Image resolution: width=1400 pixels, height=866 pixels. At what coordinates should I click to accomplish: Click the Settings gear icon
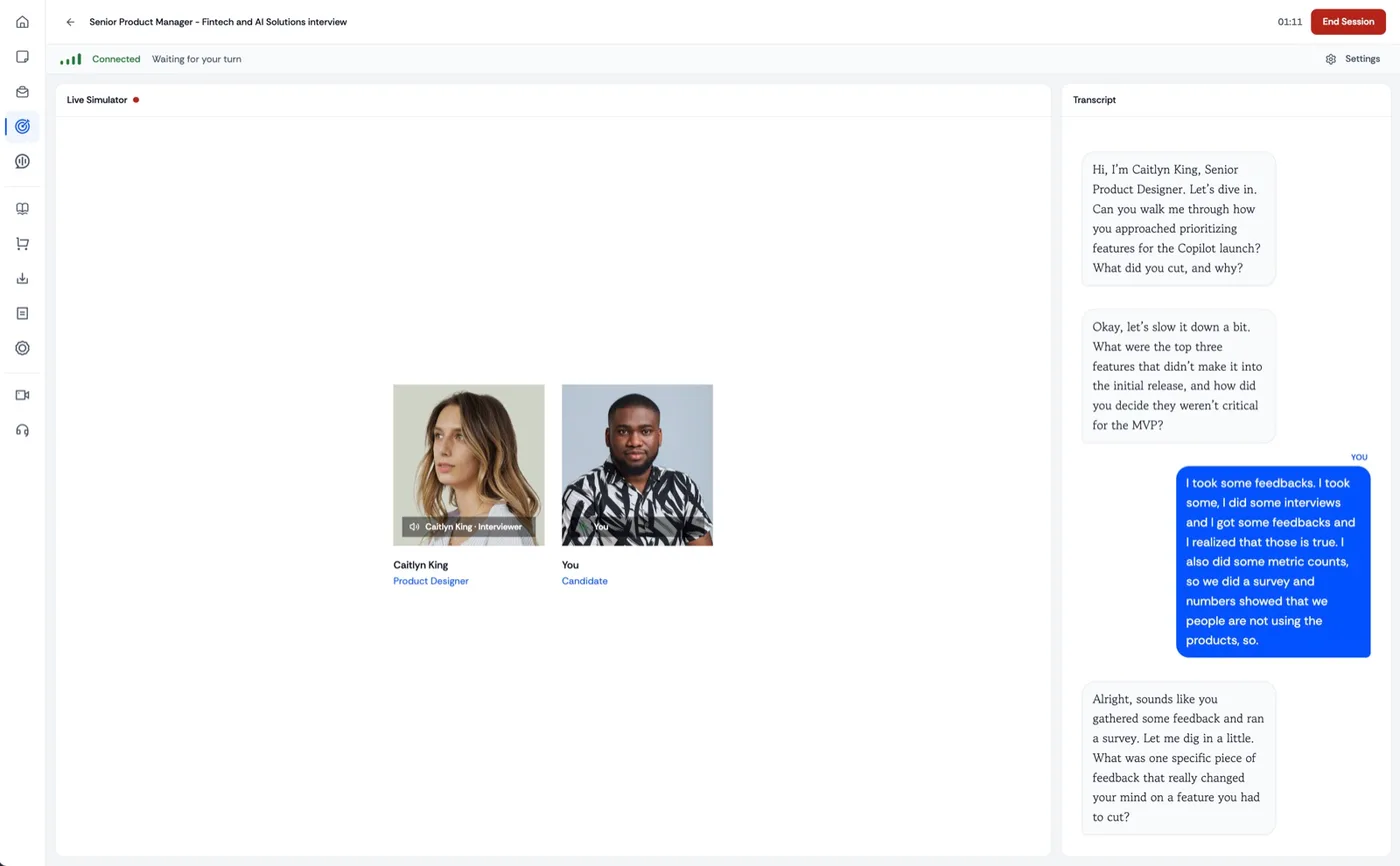pos(1331,59)
